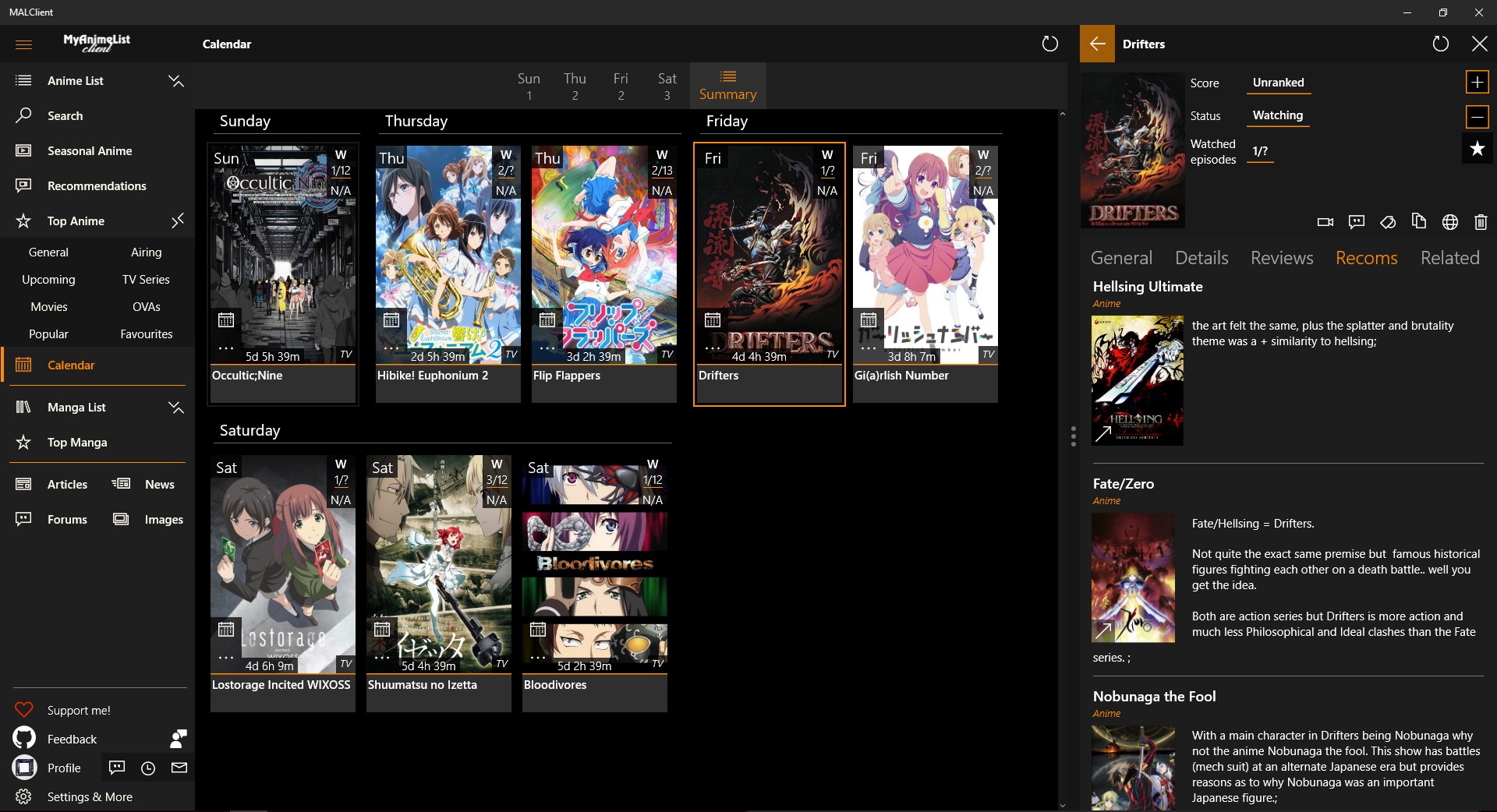Open Drifters in web browser
This screenshot has width=1497, height=812.
[x=1450, y=222]
